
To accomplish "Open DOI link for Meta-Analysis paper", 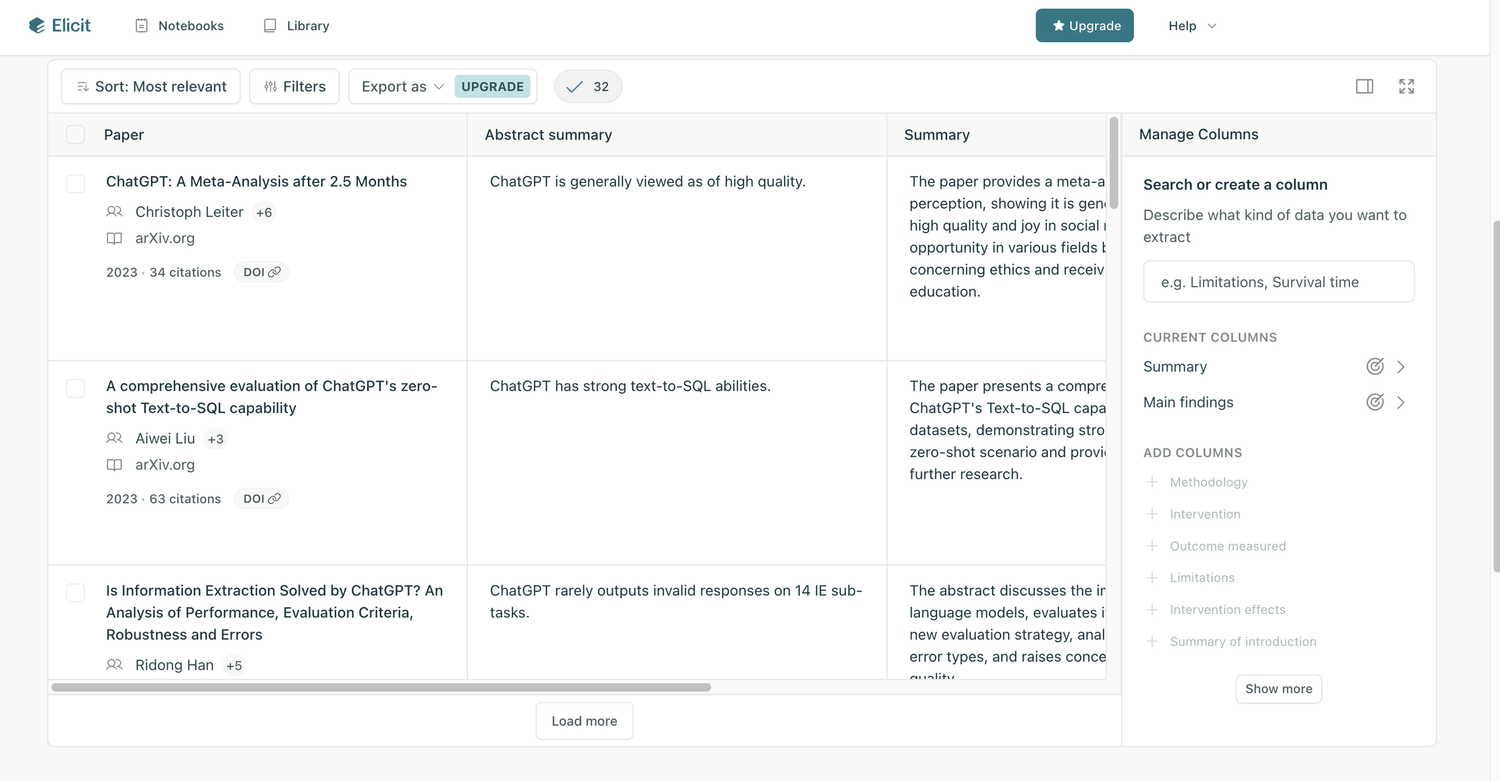I will [262, 272].
